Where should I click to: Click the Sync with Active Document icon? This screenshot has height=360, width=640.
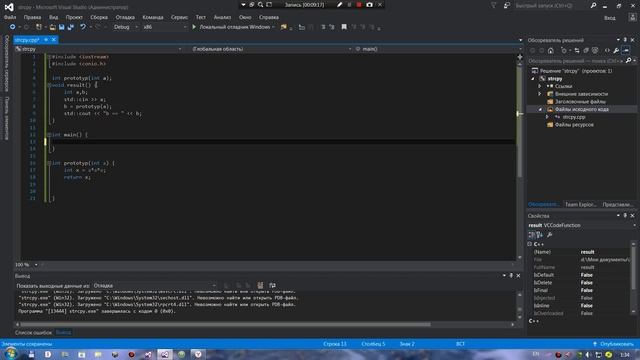(577, 51)
